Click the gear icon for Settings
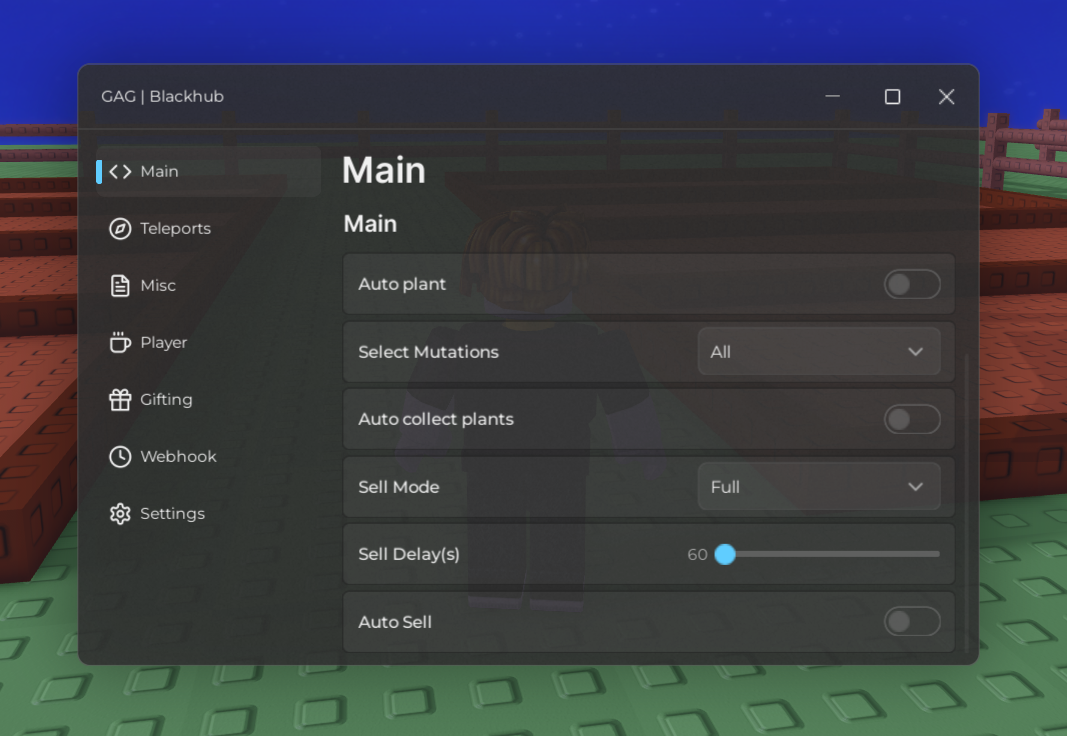Viewport: 1067px width, 736px height. (120, 514)
